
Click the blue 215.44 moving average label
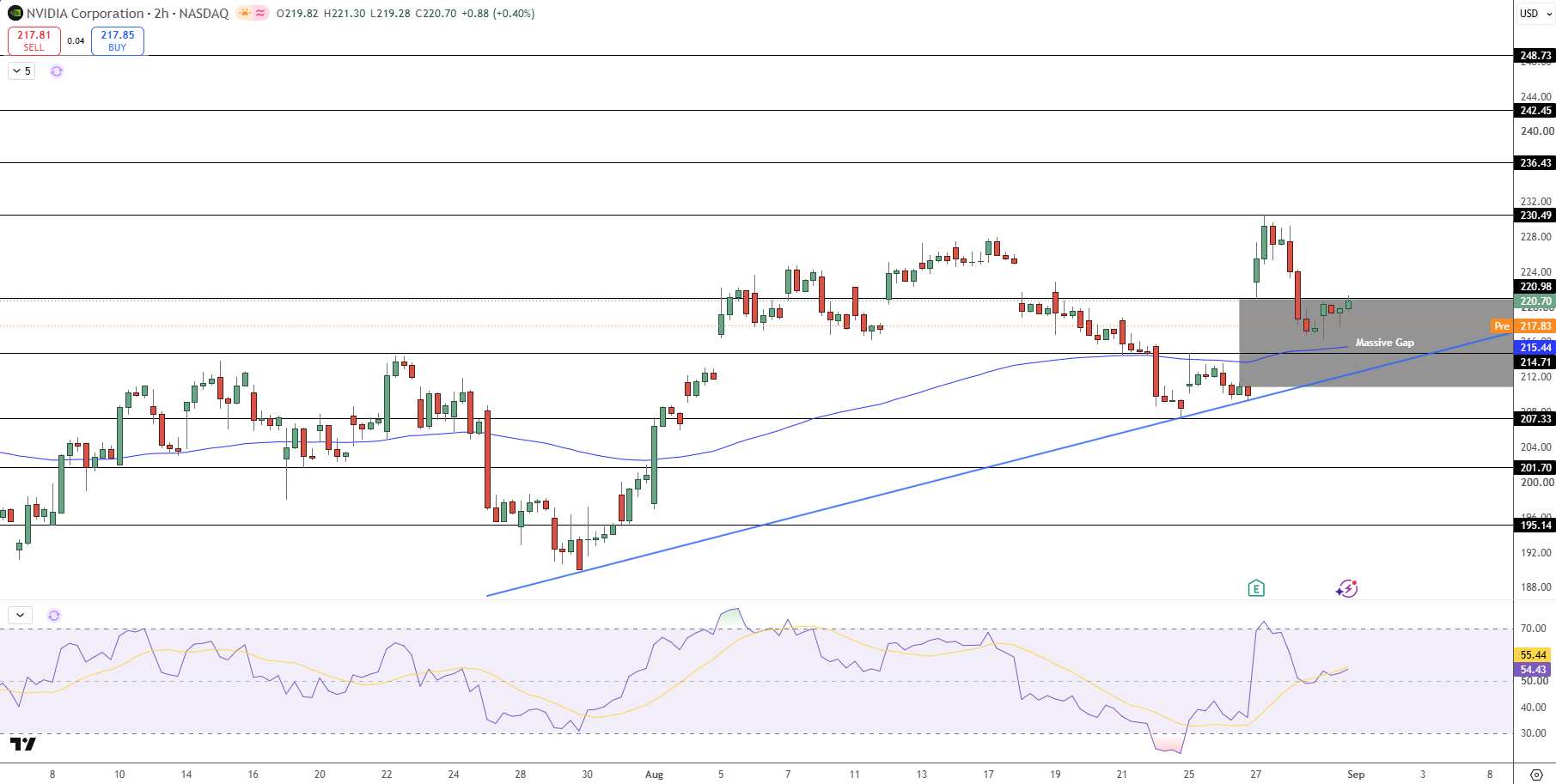coord(1535,347)
